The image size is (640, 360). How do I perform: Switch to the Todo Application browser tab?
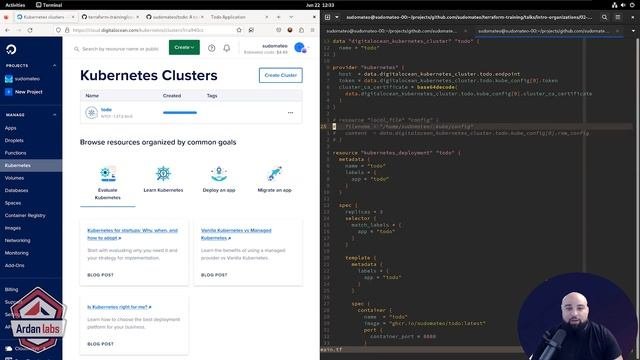coord(239,17)
